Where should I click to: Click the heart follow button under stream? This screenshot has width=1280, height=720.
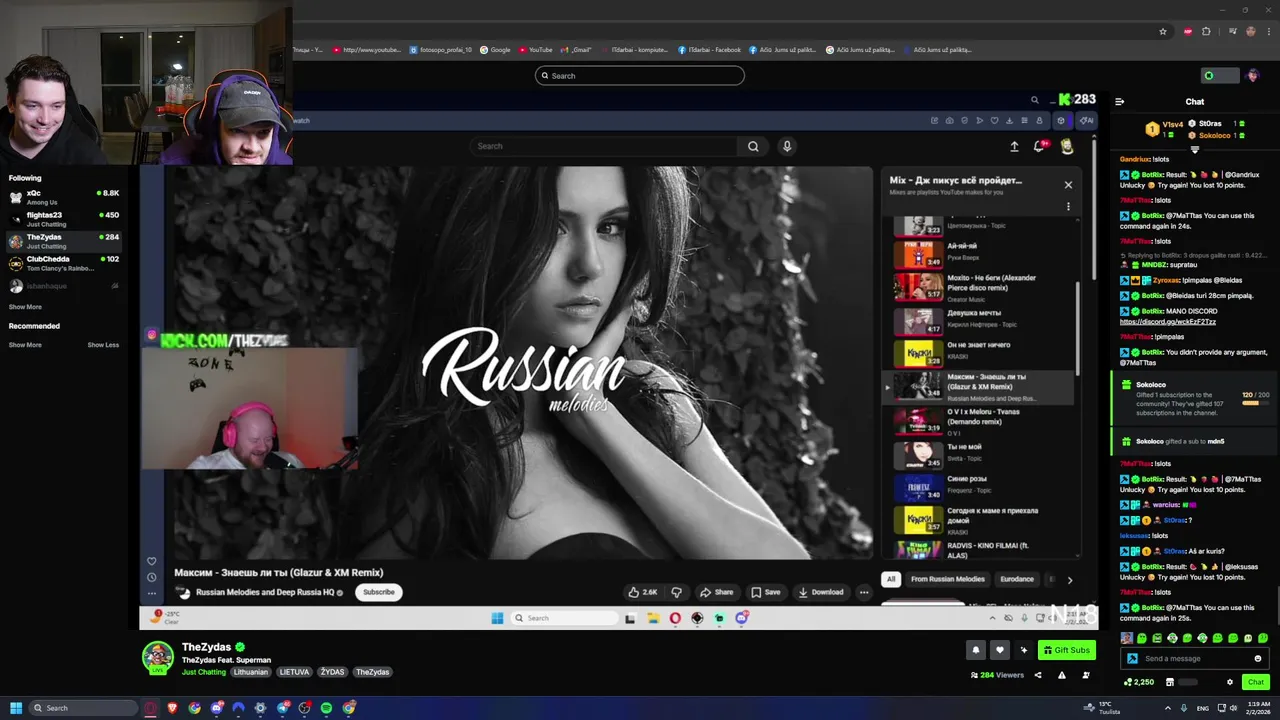pyautogui.click(x=999, y=650)
